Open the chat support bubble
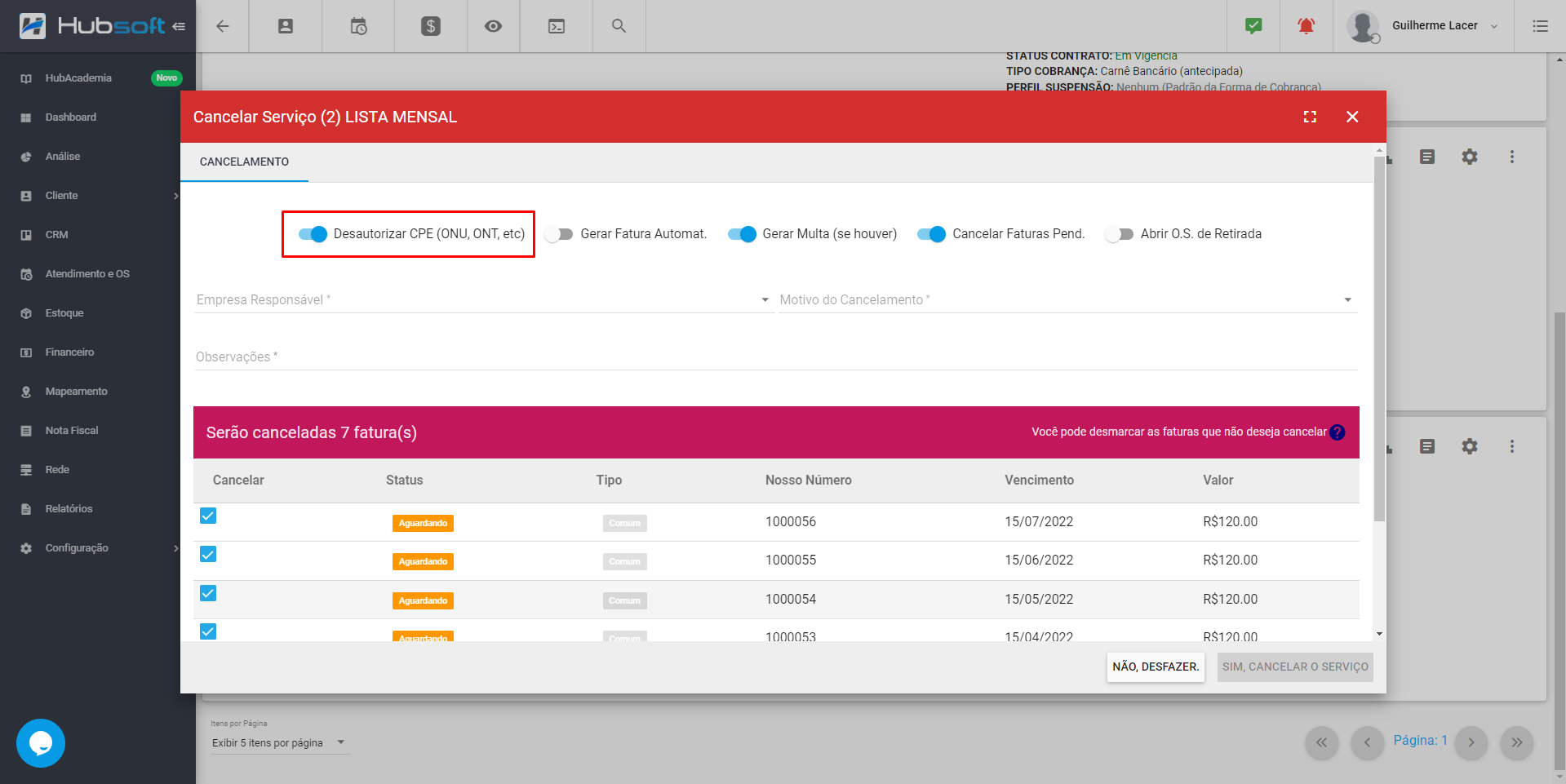The image size is (1566, 784). point(41,743)
